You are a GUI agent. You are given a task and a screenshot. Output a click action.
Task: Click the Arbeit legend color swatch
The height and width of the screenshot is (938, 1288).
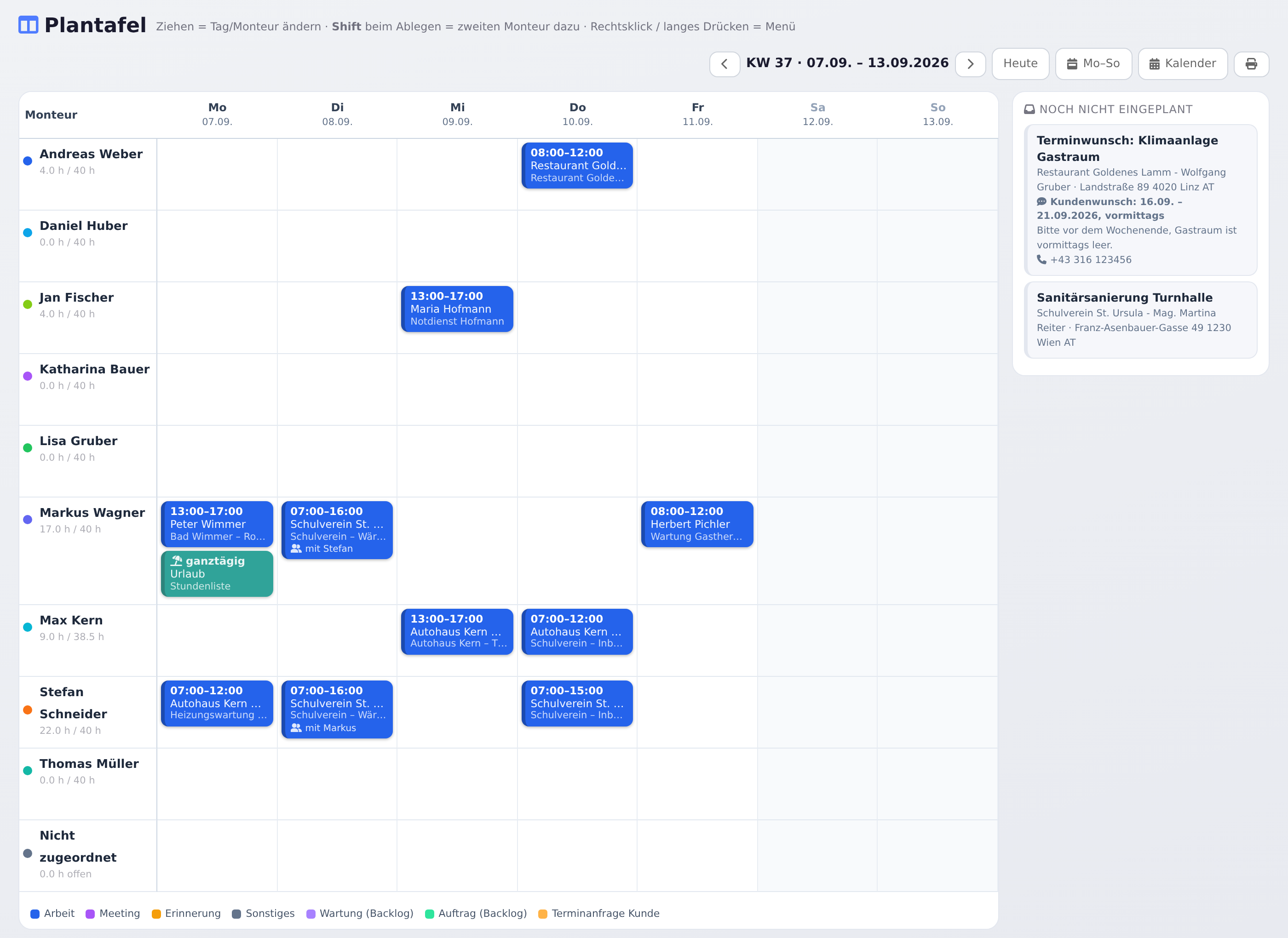pyautogui.click(x=34, y=914)
